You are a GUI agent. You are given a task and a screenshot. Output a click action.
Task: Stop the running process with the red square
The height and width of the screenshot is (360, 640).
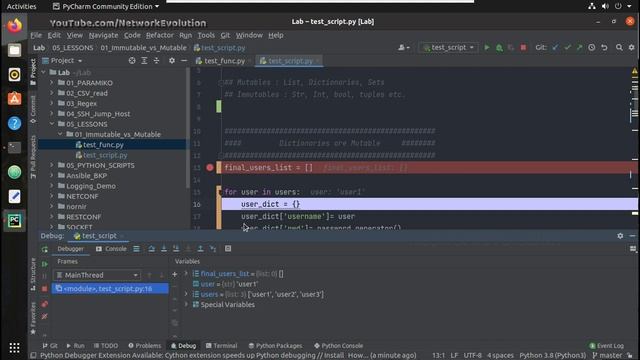coord(523,48)
